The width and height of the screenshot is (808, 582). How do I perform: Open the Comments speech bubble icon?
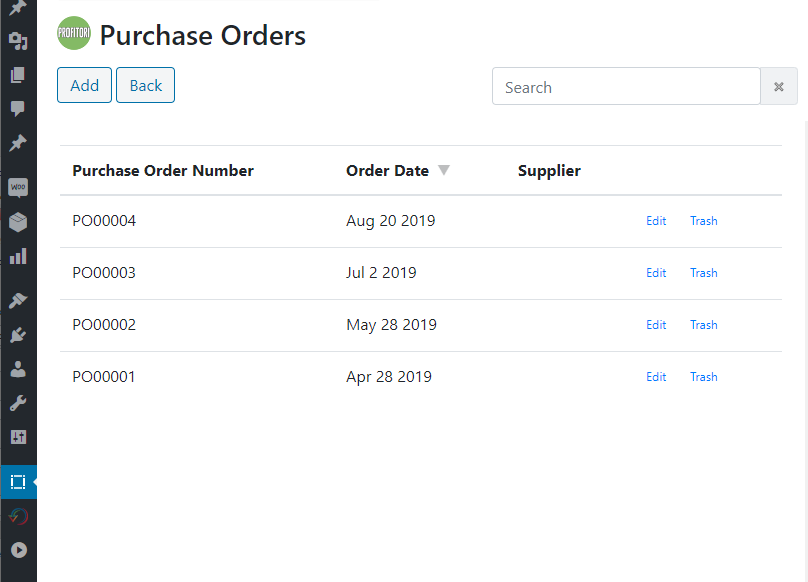pyautogui.click(x=18, y=108)
